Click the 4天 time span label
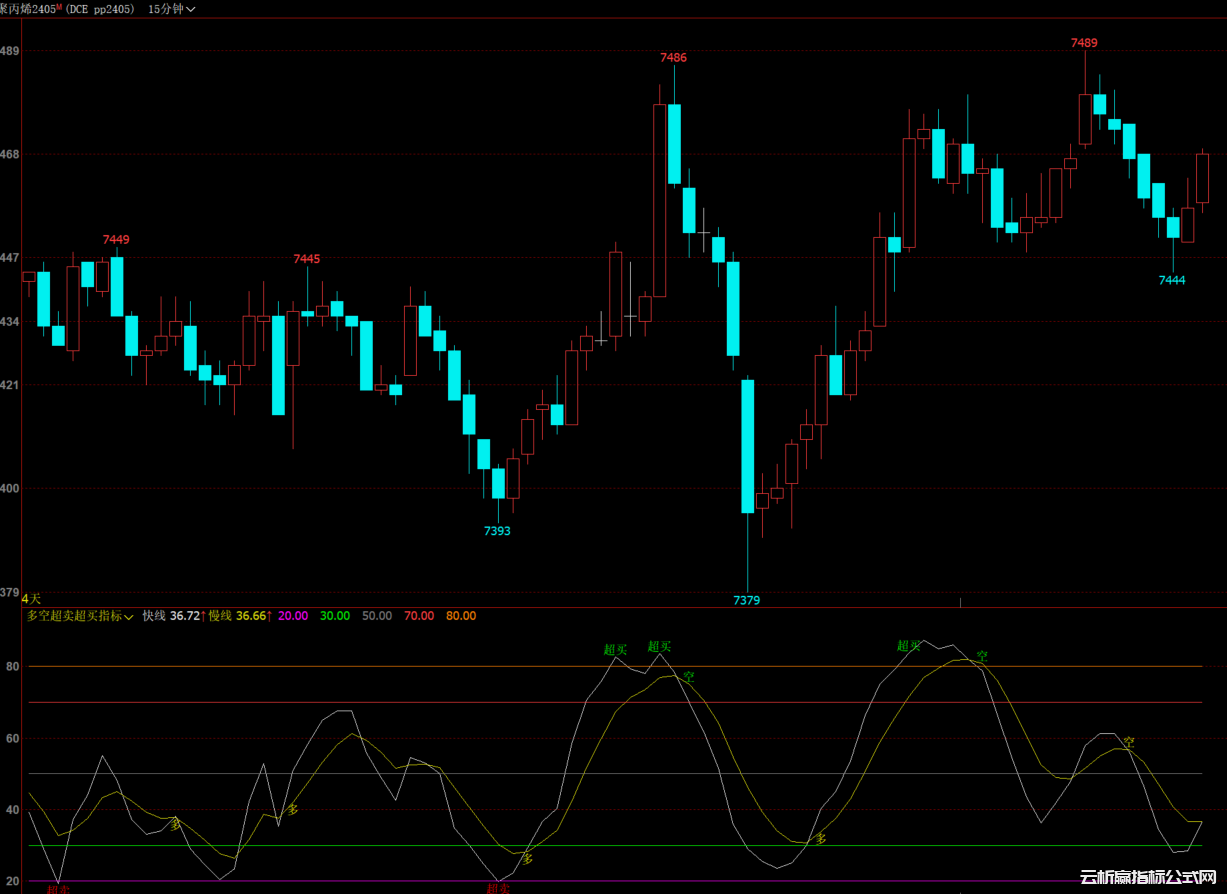This screenshot has width=1227, height=894. [x=31, y=599]
